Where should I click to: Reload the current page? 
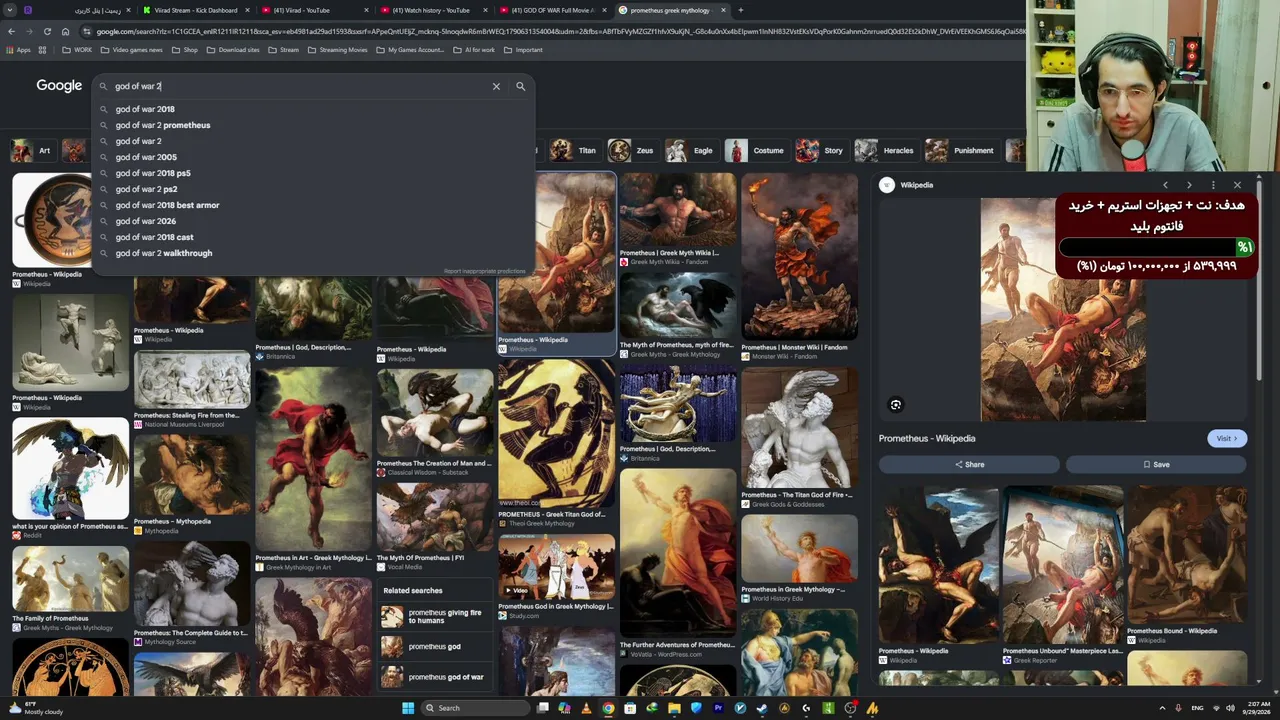pyautogui.click(x=47, y=31)
